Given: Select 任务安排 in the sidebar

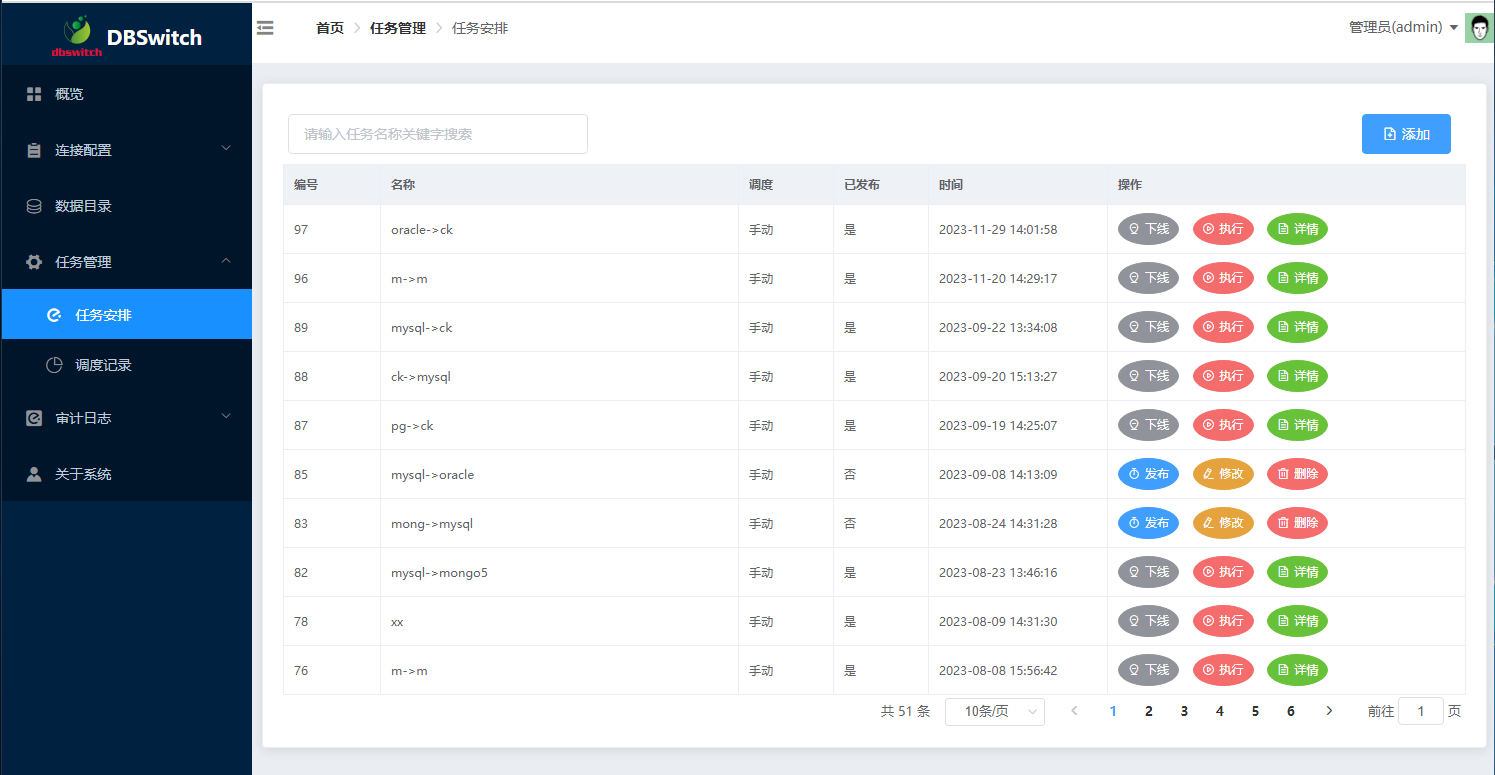Looking at the screenshot, I should [x=103, y=315].
